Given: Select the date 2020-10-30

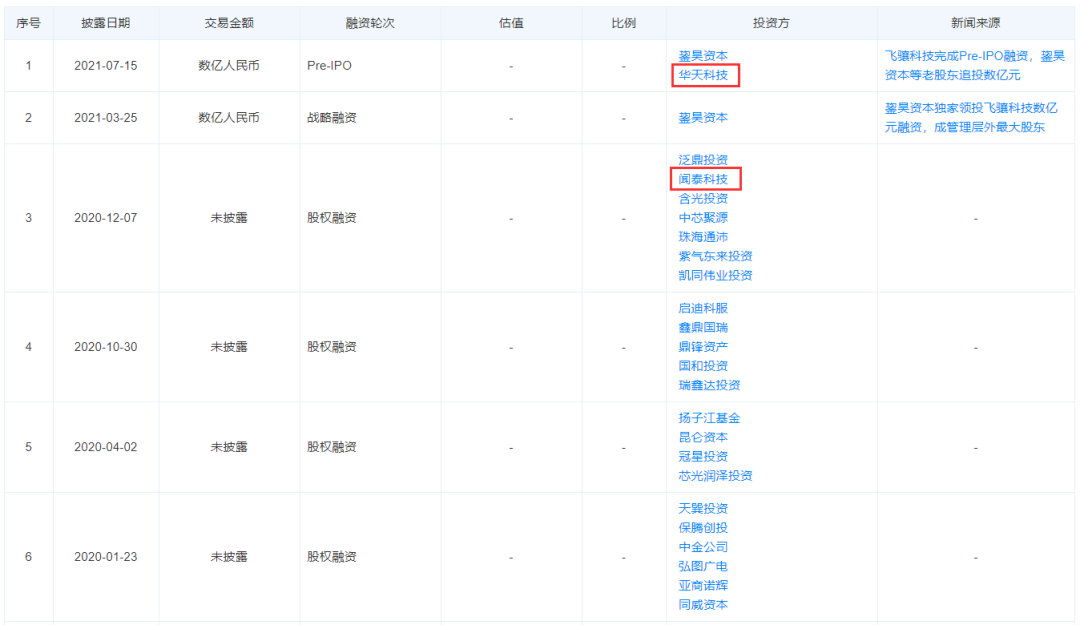Looking at the screenshot, I should [x=105, y=347].
